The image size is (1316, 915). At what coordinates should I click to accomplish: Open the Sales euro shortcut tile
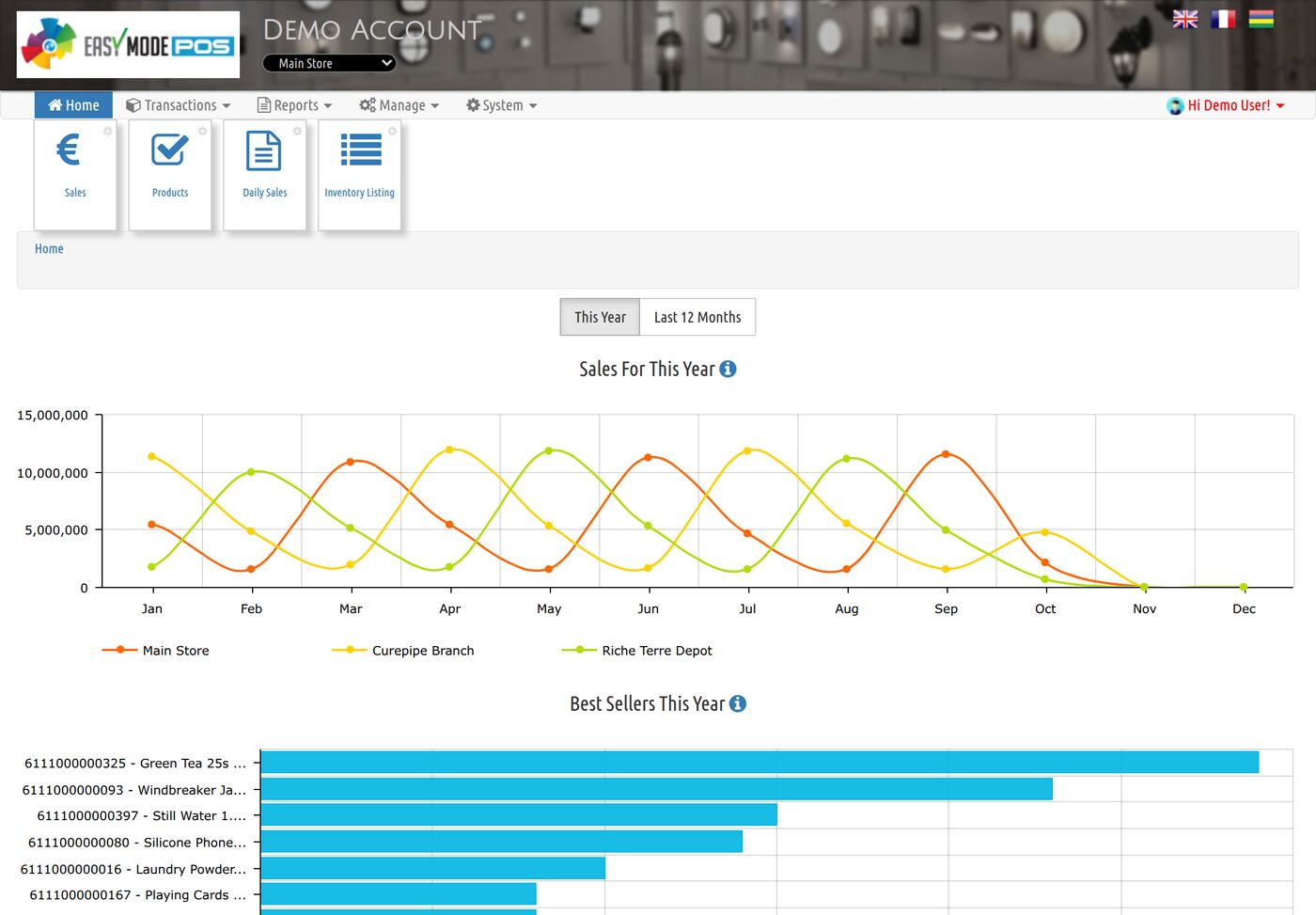click(75, 175)
